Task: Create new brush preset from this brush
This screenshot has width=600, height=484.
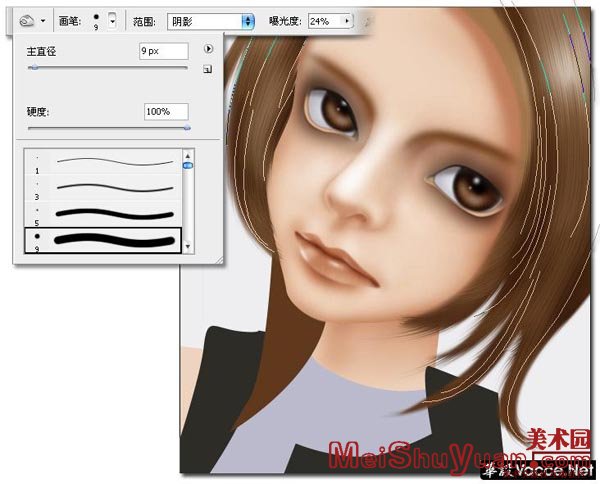Action: [x=207, y=69]
